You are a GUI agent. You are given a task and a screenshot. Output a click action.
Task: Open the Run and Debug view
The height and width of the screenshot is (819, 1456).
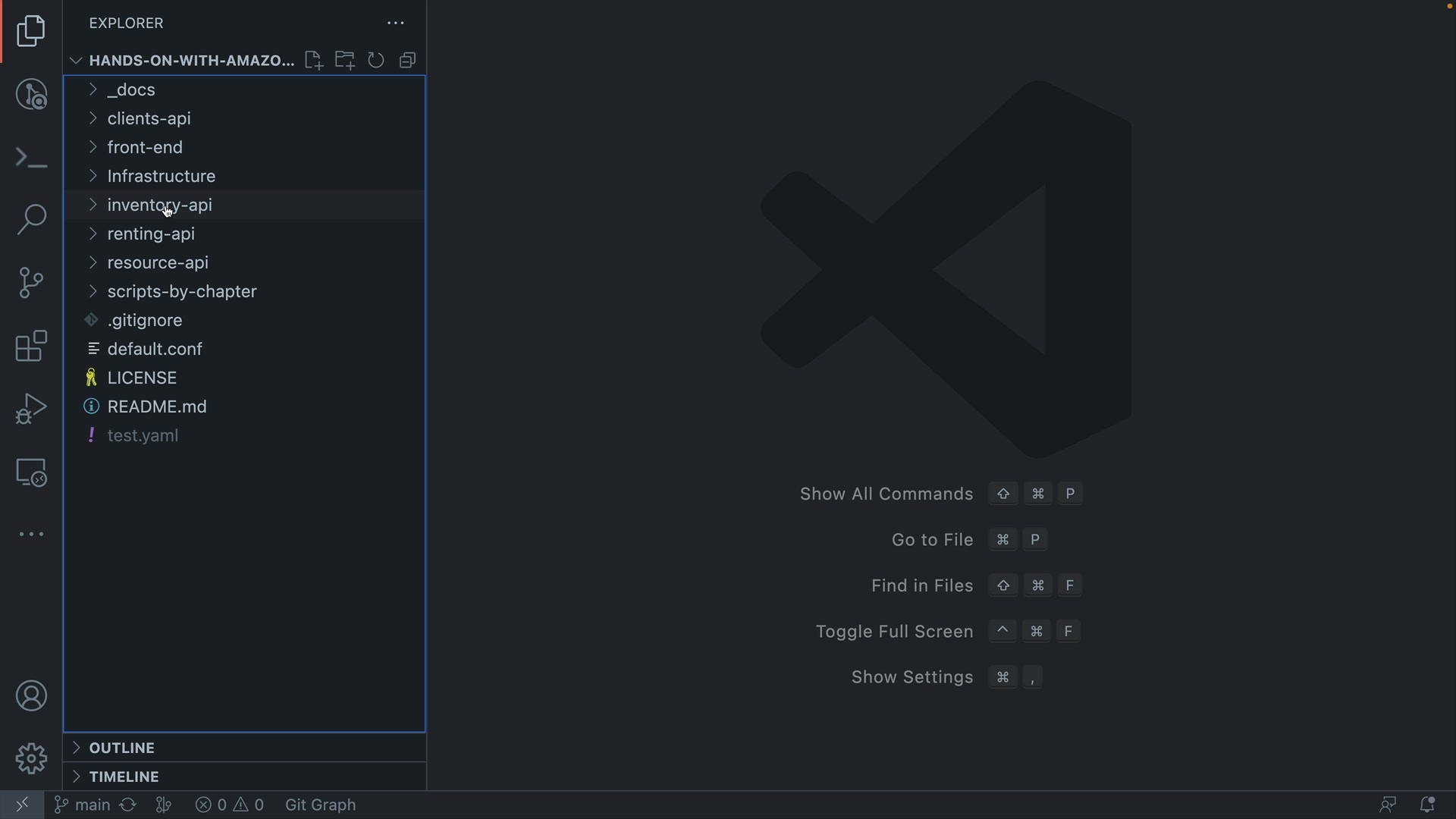[31, 409]
